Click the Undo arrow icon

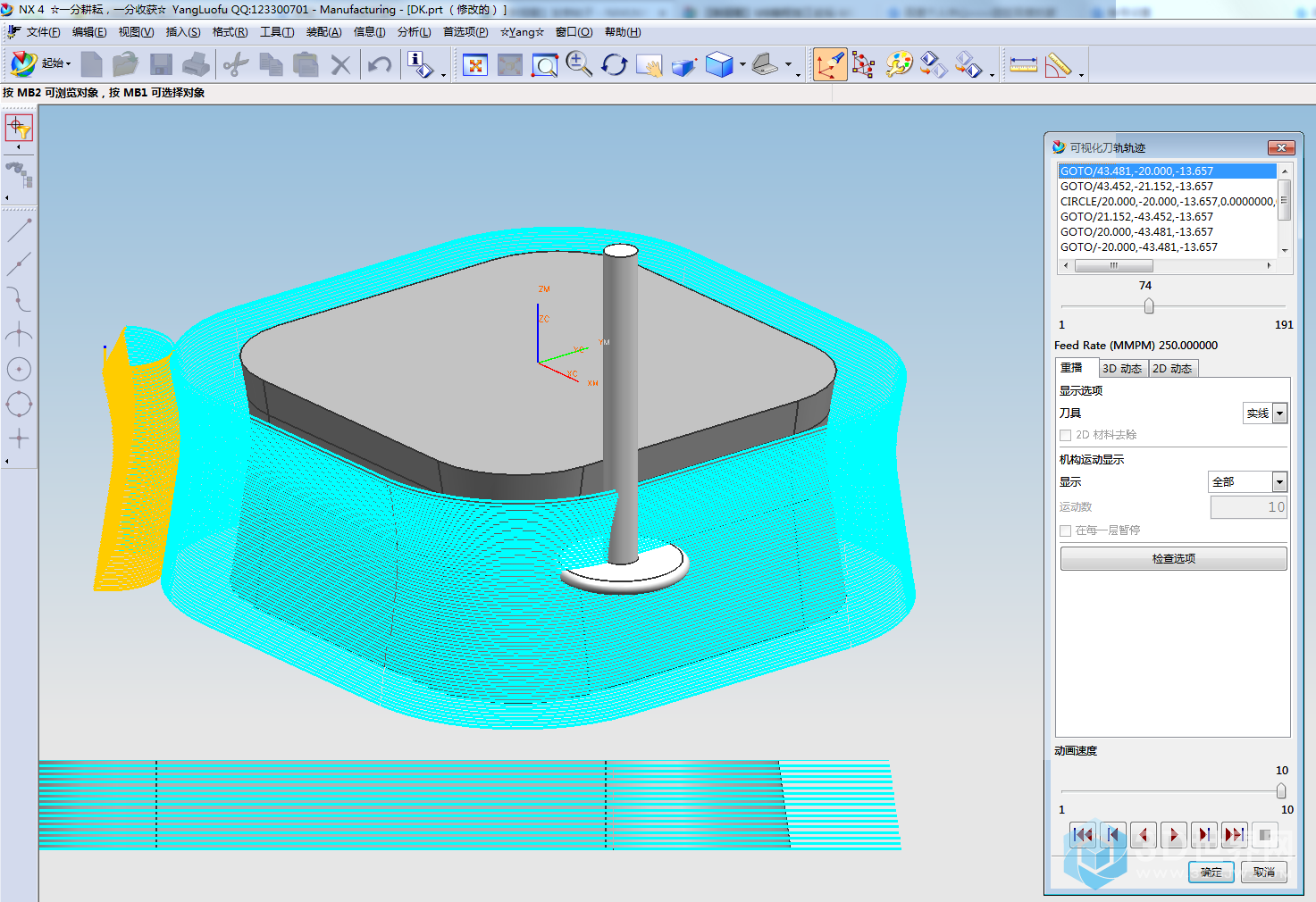(x=380, y=64)
